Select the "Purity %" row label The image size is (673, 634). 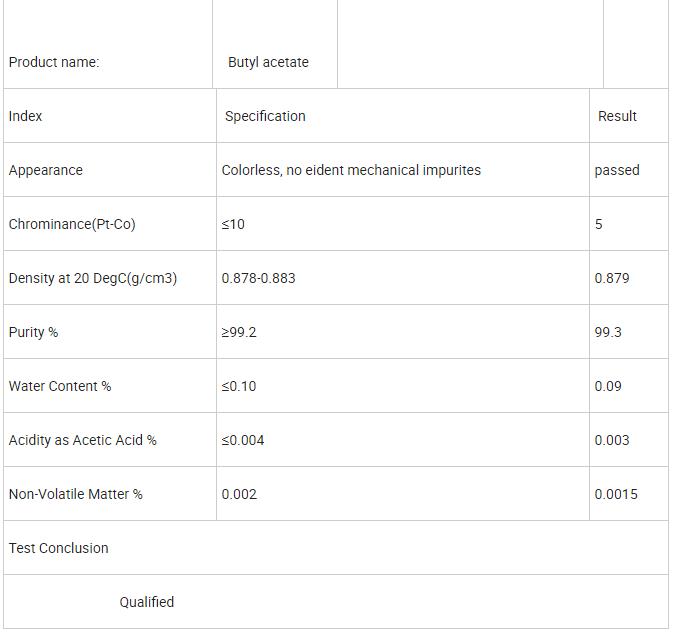click(34, 332)
